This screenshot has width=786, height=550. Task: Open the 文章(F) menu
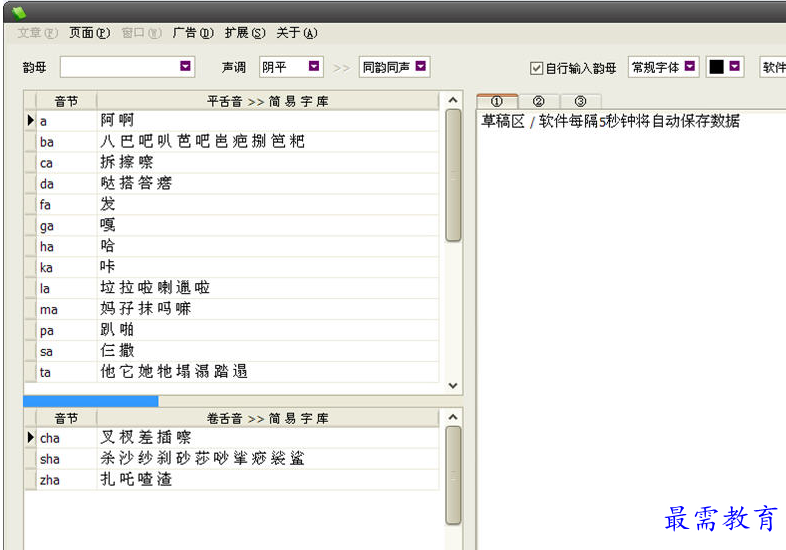(x=38, y=33)
